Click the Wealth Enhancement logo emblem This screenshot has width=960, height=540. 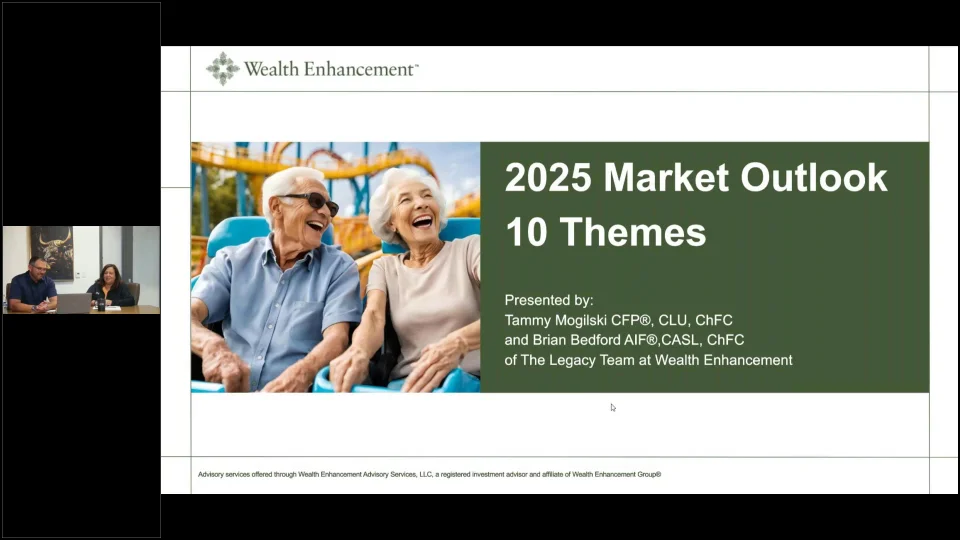222,69
